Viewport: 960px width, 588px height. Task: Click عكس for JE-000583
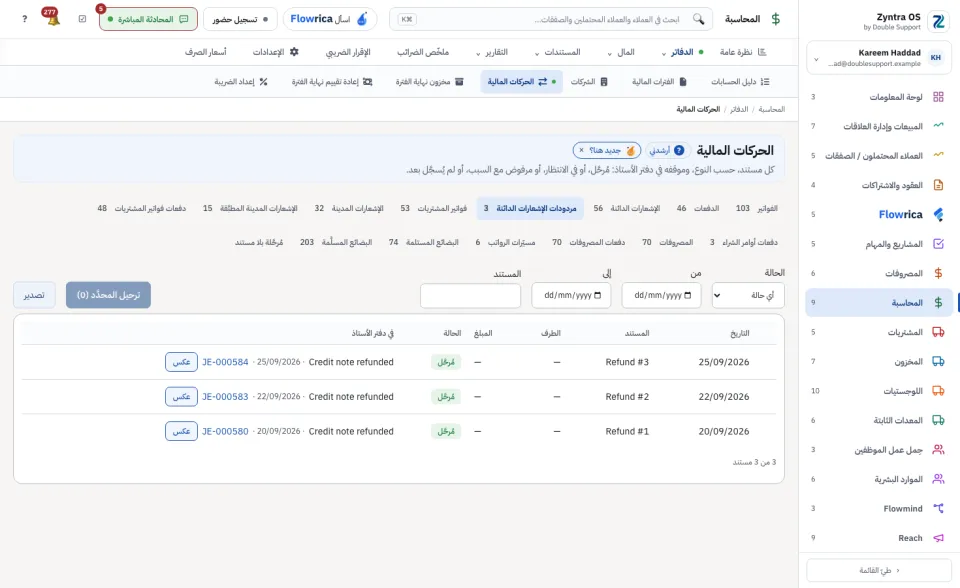click(181, 396)
